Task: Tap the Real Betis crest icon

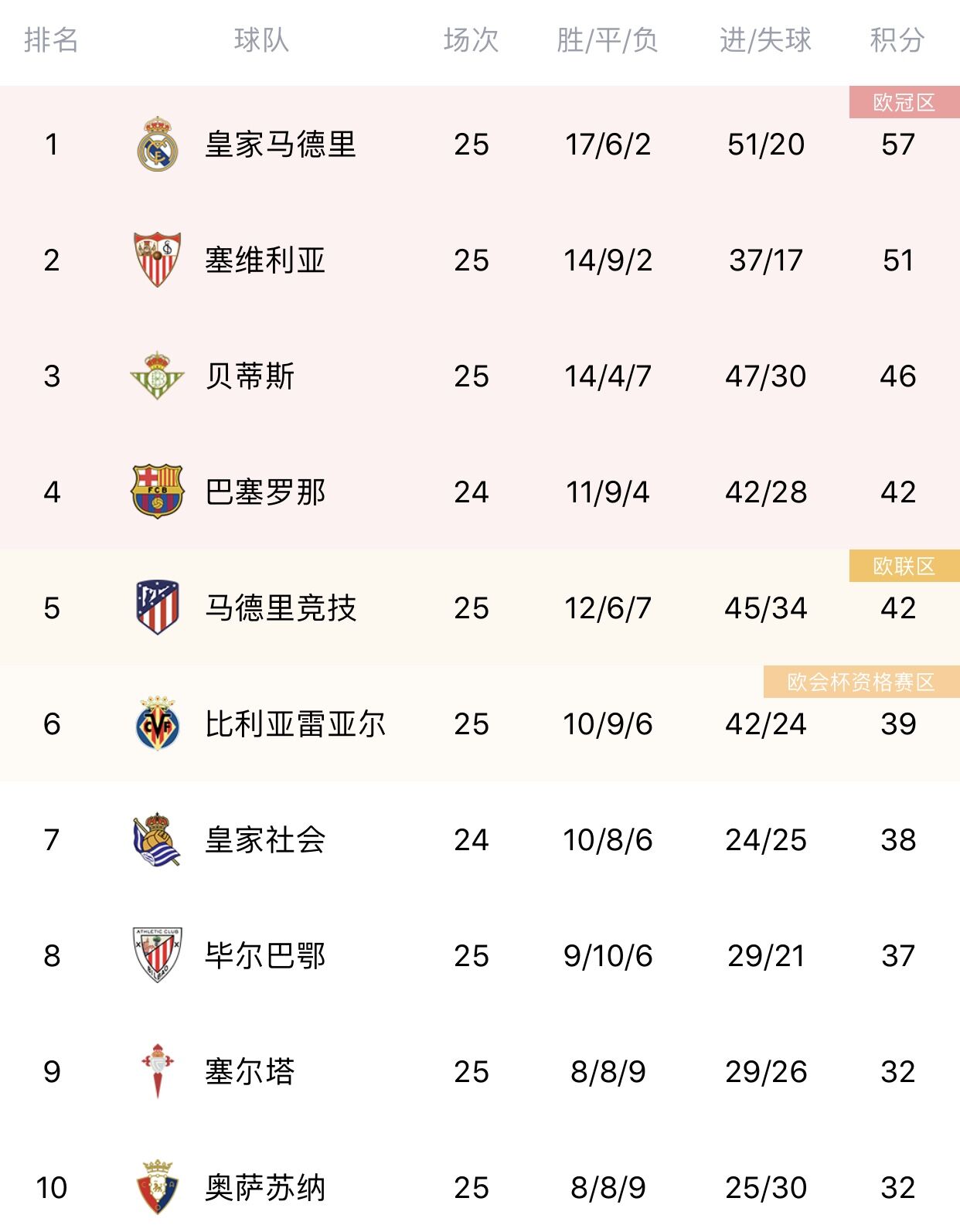Action: pyautogui.click(x=158, y=376)
